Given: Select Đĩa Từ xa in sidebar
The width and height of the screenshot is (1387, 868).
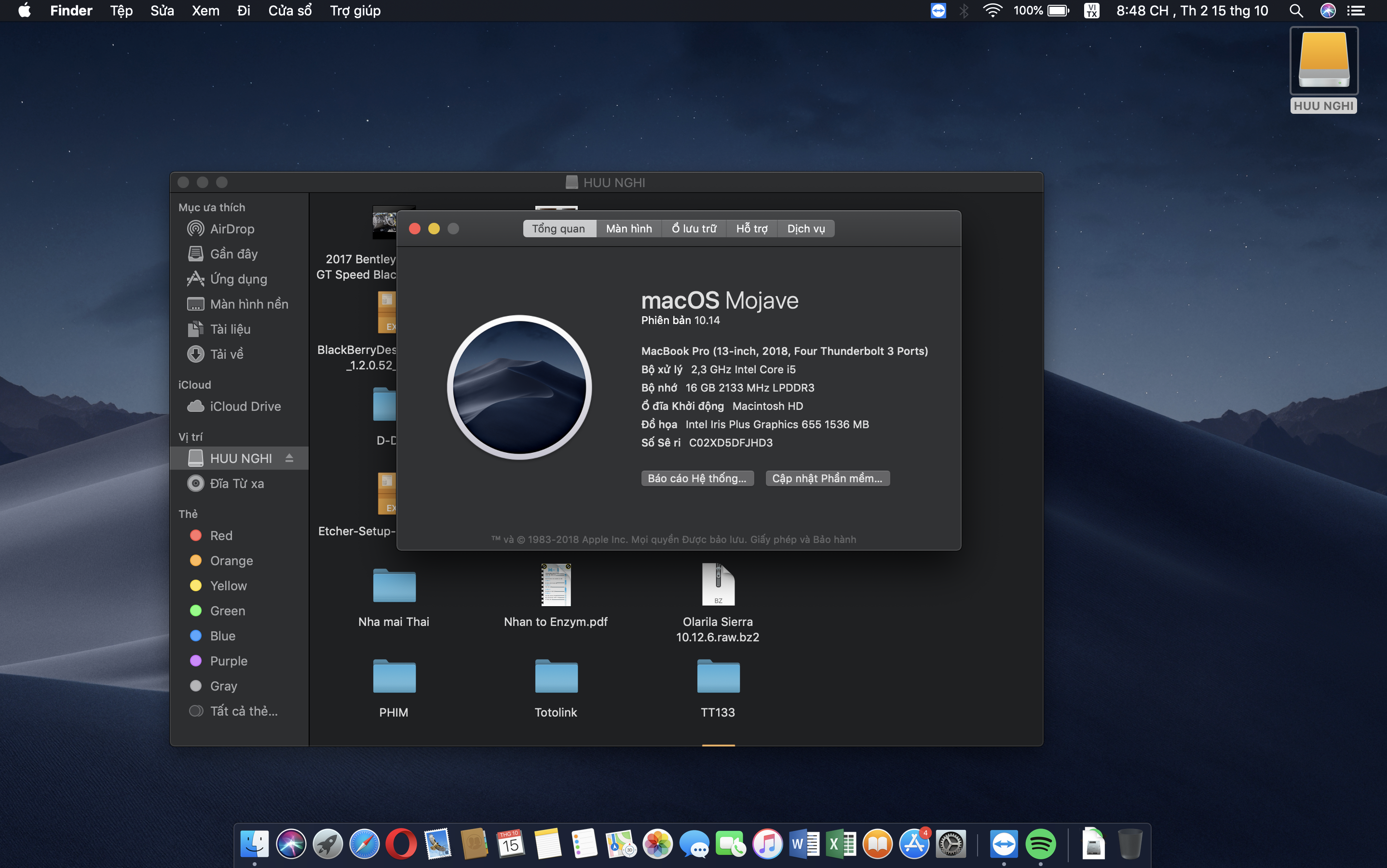Looking at the screenshot, I should [x=239, y=483].
